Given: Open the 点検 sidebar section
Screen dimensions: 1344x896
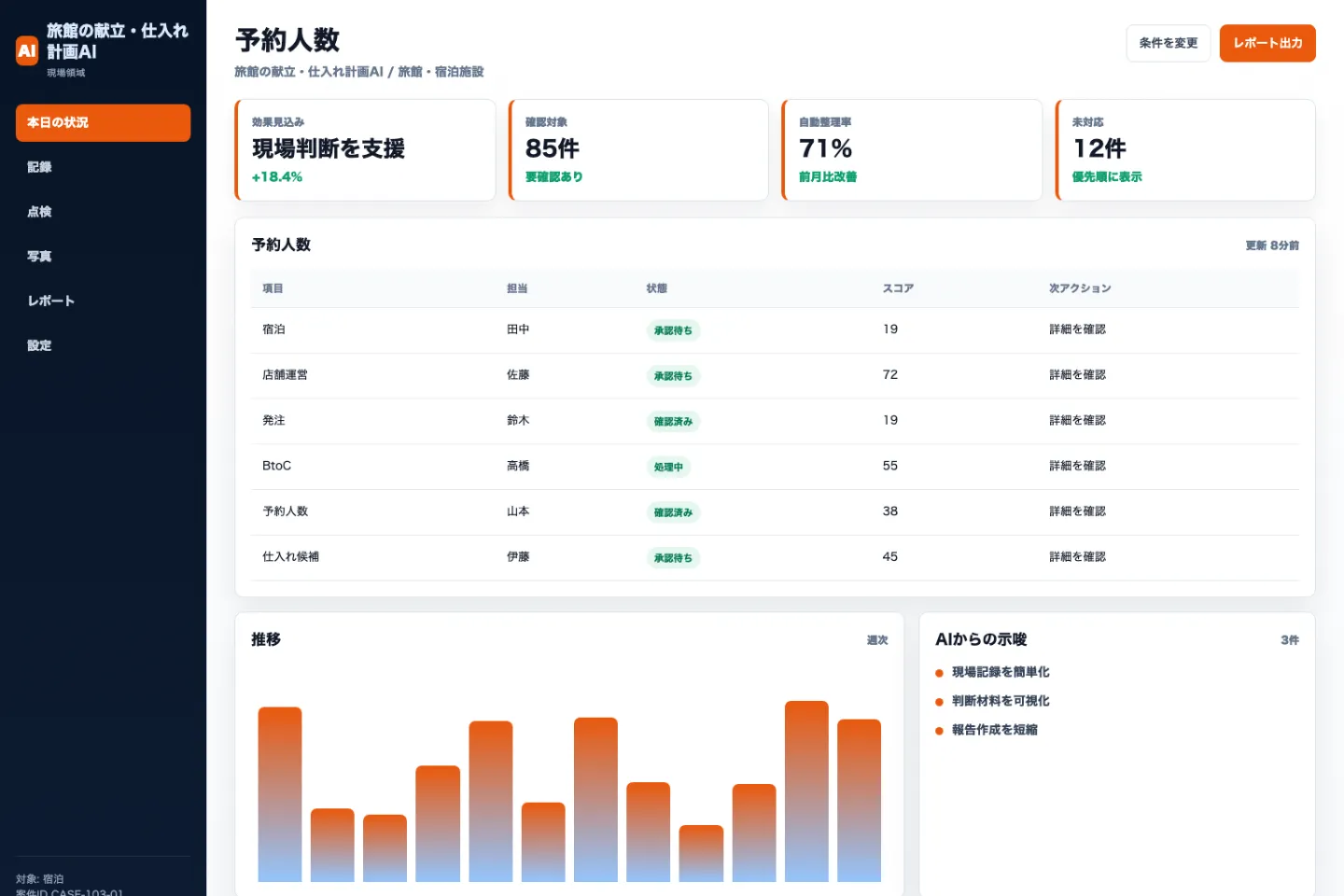Looking at the screenshot, I should pyautogui.click(x=103, y=212).
